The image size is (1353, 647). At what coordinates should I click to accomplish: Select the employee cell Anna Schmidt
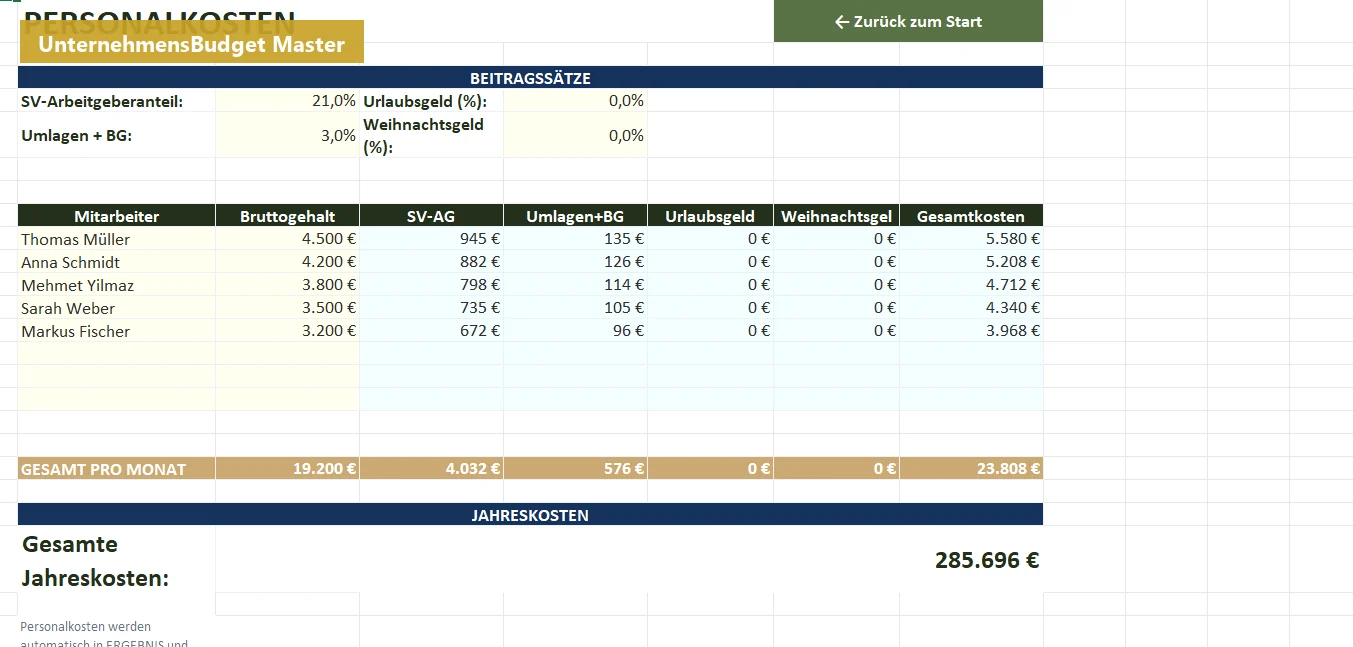pyautogui.click(x=117, y=262)
